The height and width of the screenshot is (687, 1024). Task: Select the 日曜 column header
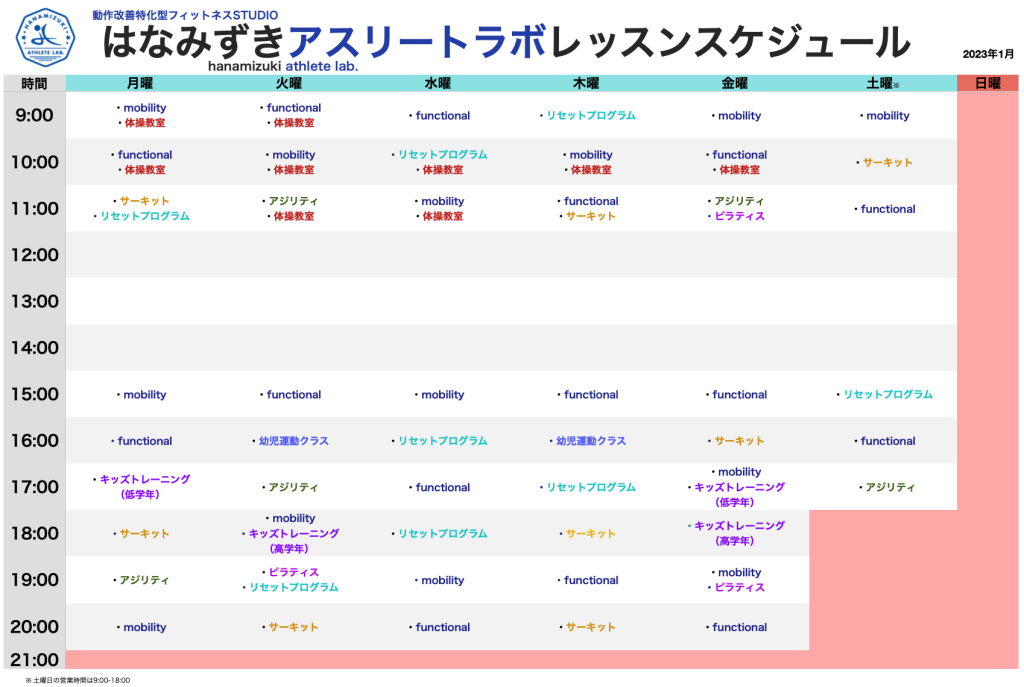point(987,84)
